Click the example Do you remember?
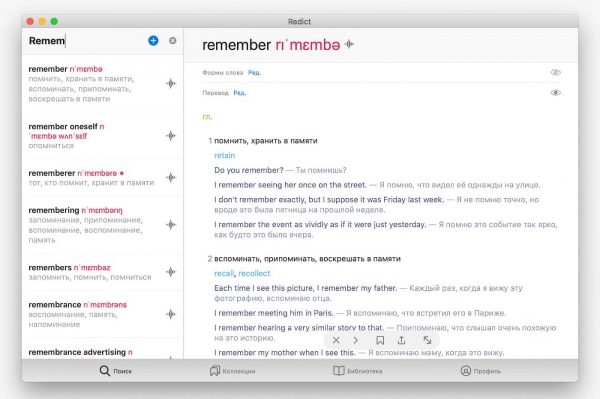Screen dimensions: 600x399 [x=249, y=170]
